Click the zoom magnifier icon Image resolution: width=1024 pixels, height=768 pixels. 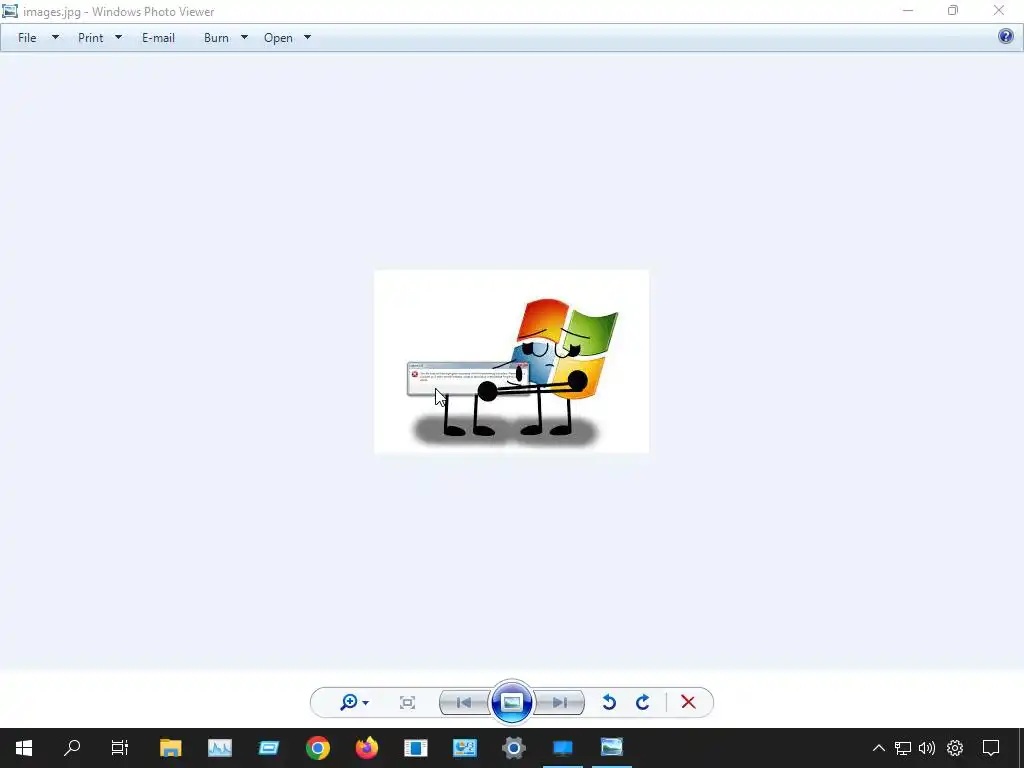pyautogui.click(x=349, y=702)
